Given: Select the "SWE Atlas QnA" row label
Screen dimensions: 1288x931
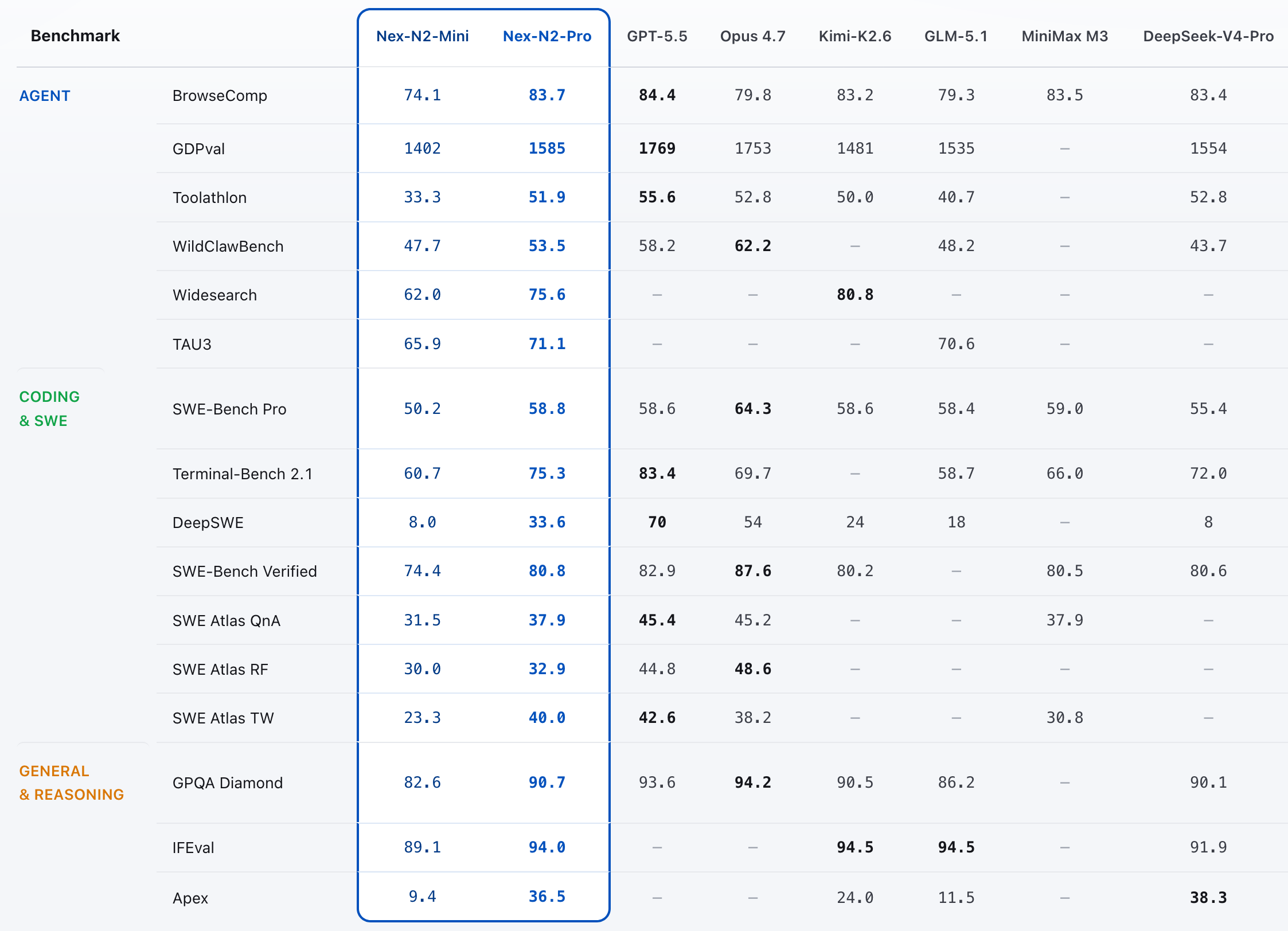Looking at the screenshot, I should (227, 621).
